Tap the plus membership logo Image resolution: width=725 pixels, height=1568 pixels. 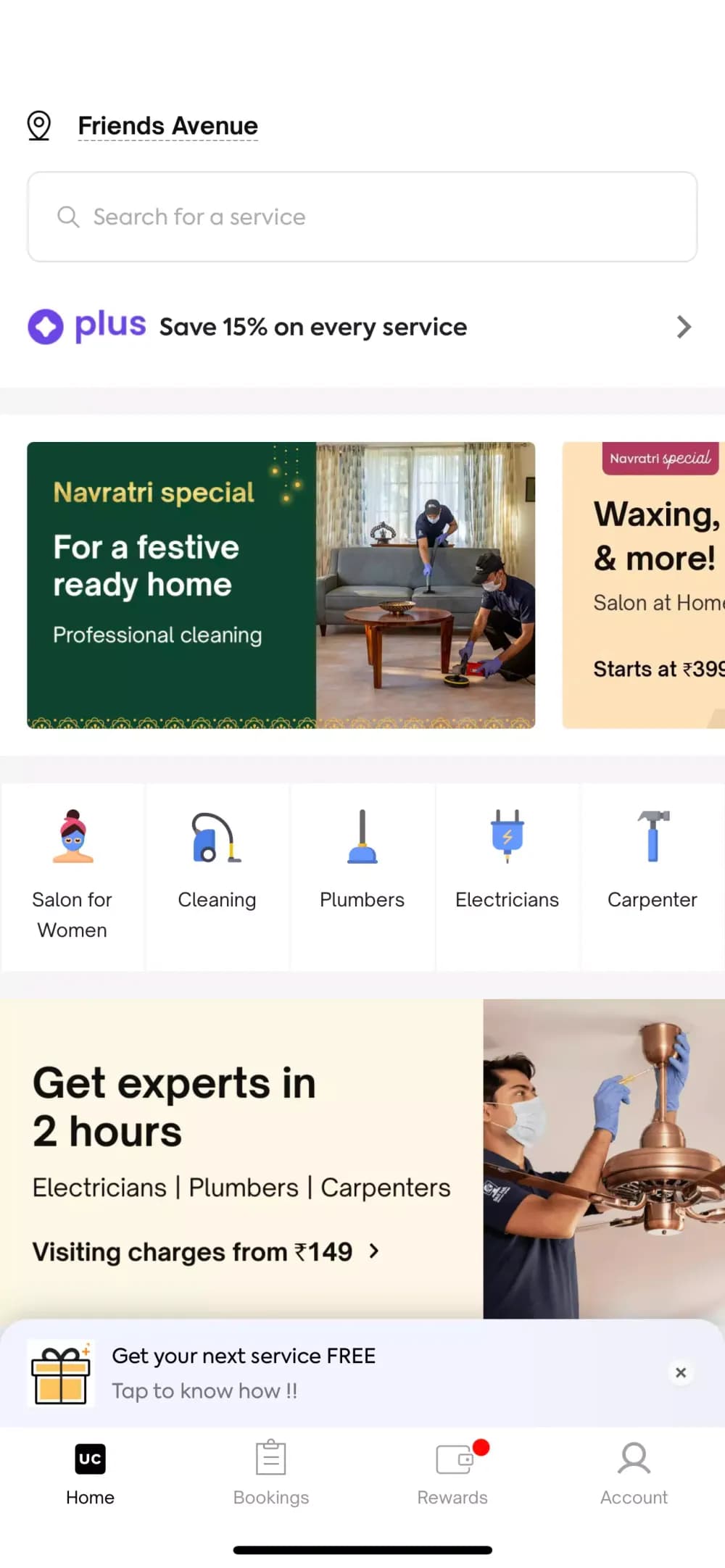tap(87, 326)
